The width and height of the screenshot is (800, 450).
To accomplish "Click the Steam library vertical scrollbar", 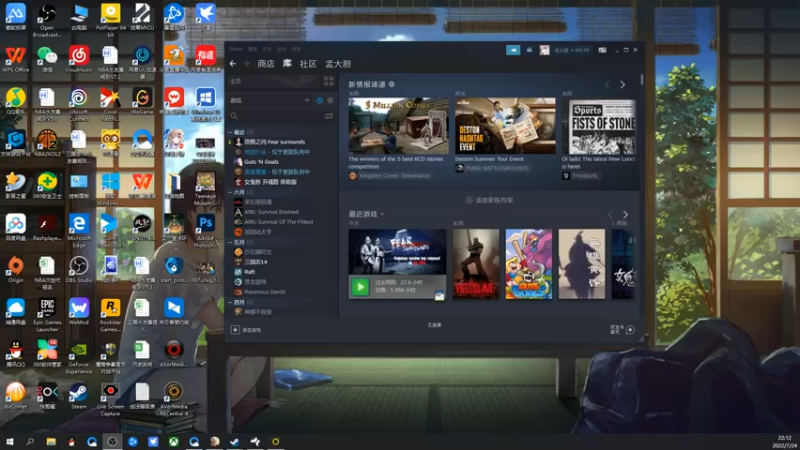I will tap(641, 80).
